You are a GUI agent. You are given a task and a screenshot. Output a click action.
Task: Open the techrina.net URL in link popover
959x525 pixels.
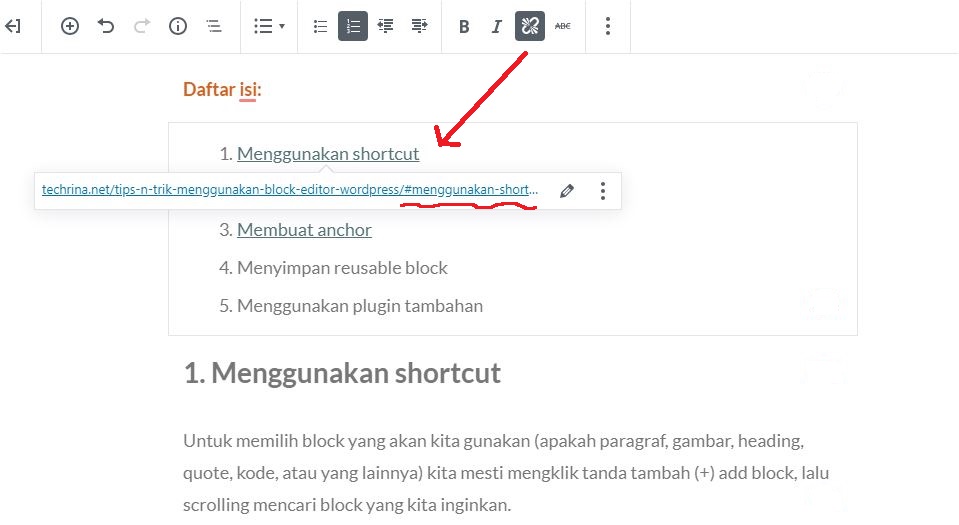point(290,190)
